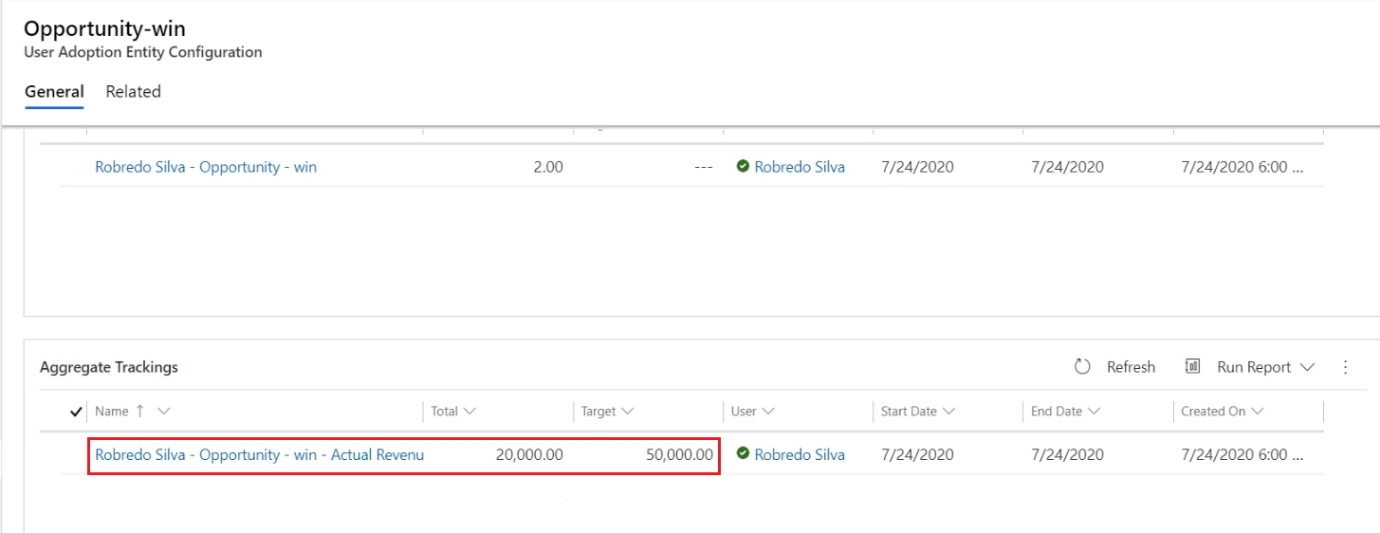Click the Created On 7/24/2020 6:00 cell in Aggregate row
Viewport: 1380px width, 533px height.
(1242, 454)
